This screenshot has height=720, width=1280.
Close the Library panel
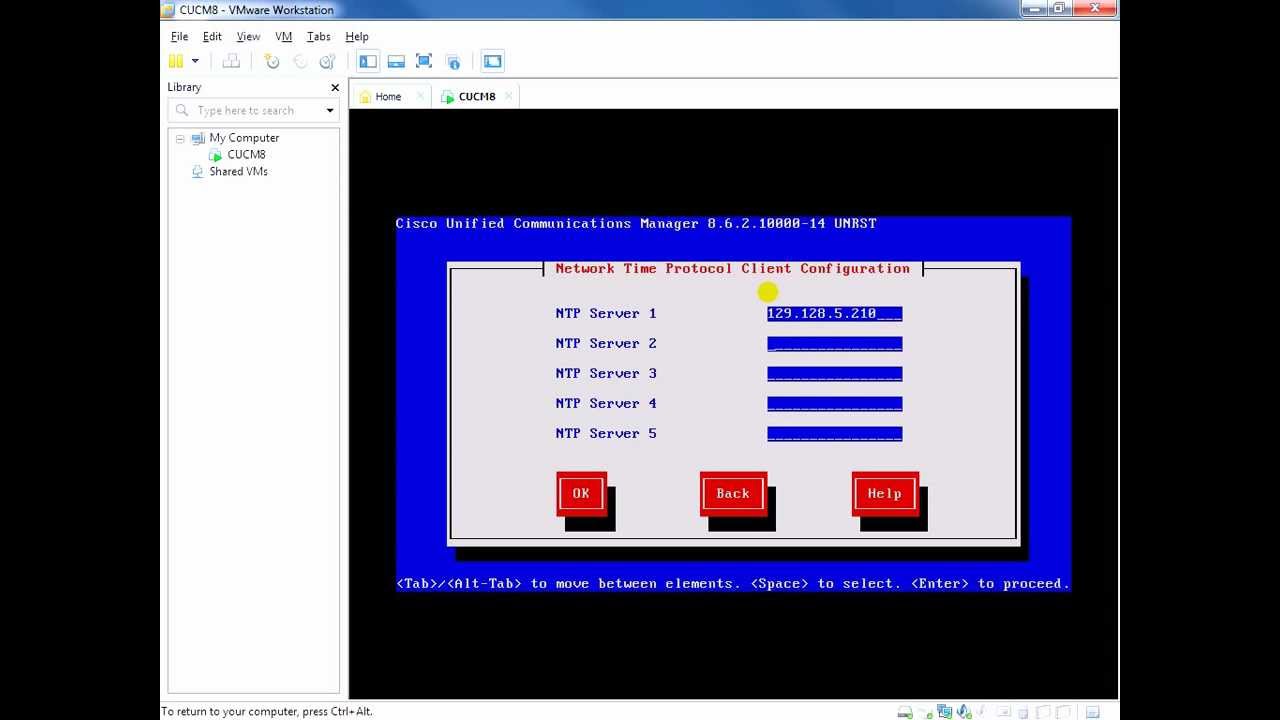coord(335,87)
